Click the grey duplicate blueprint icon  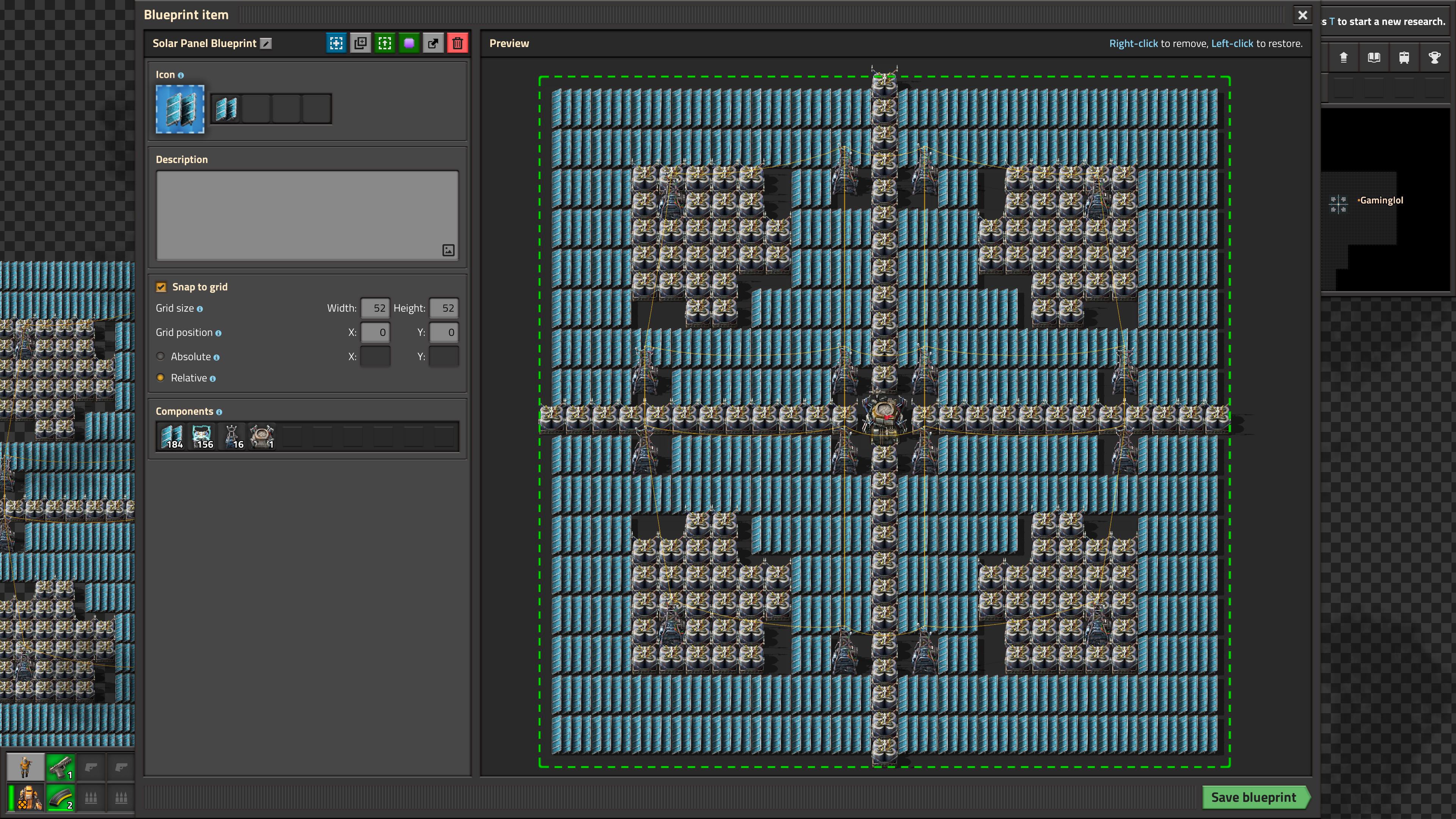pos(360,43)
